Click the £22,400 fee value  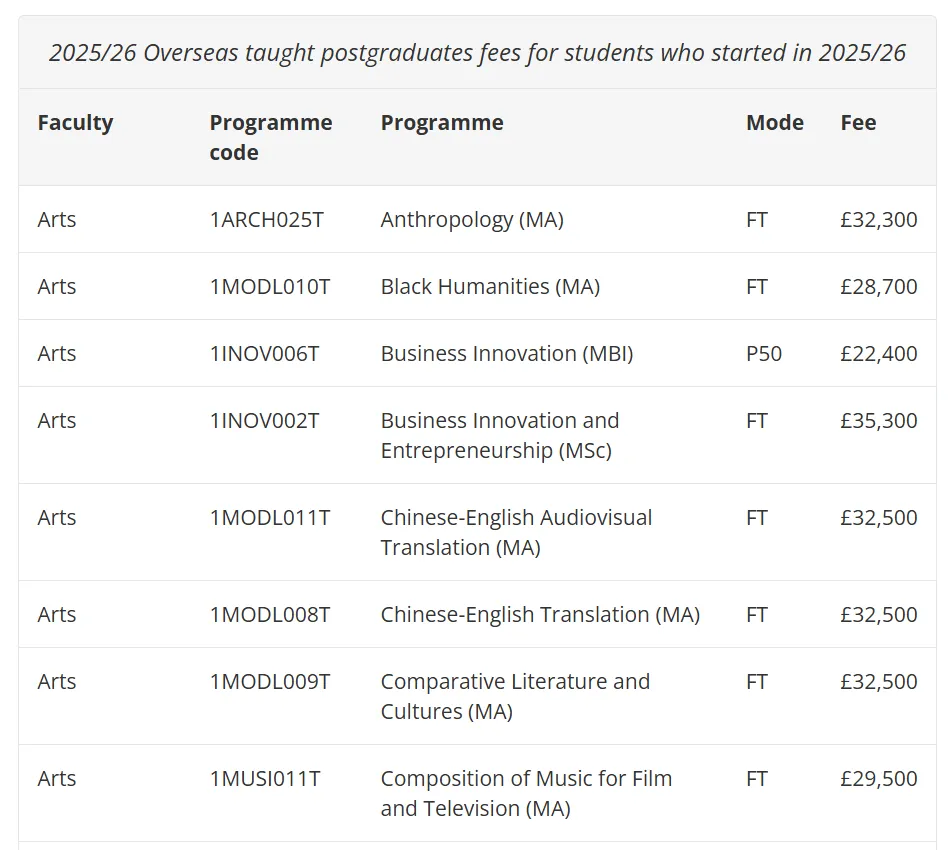pyautogui.click(x=878, y=354)
